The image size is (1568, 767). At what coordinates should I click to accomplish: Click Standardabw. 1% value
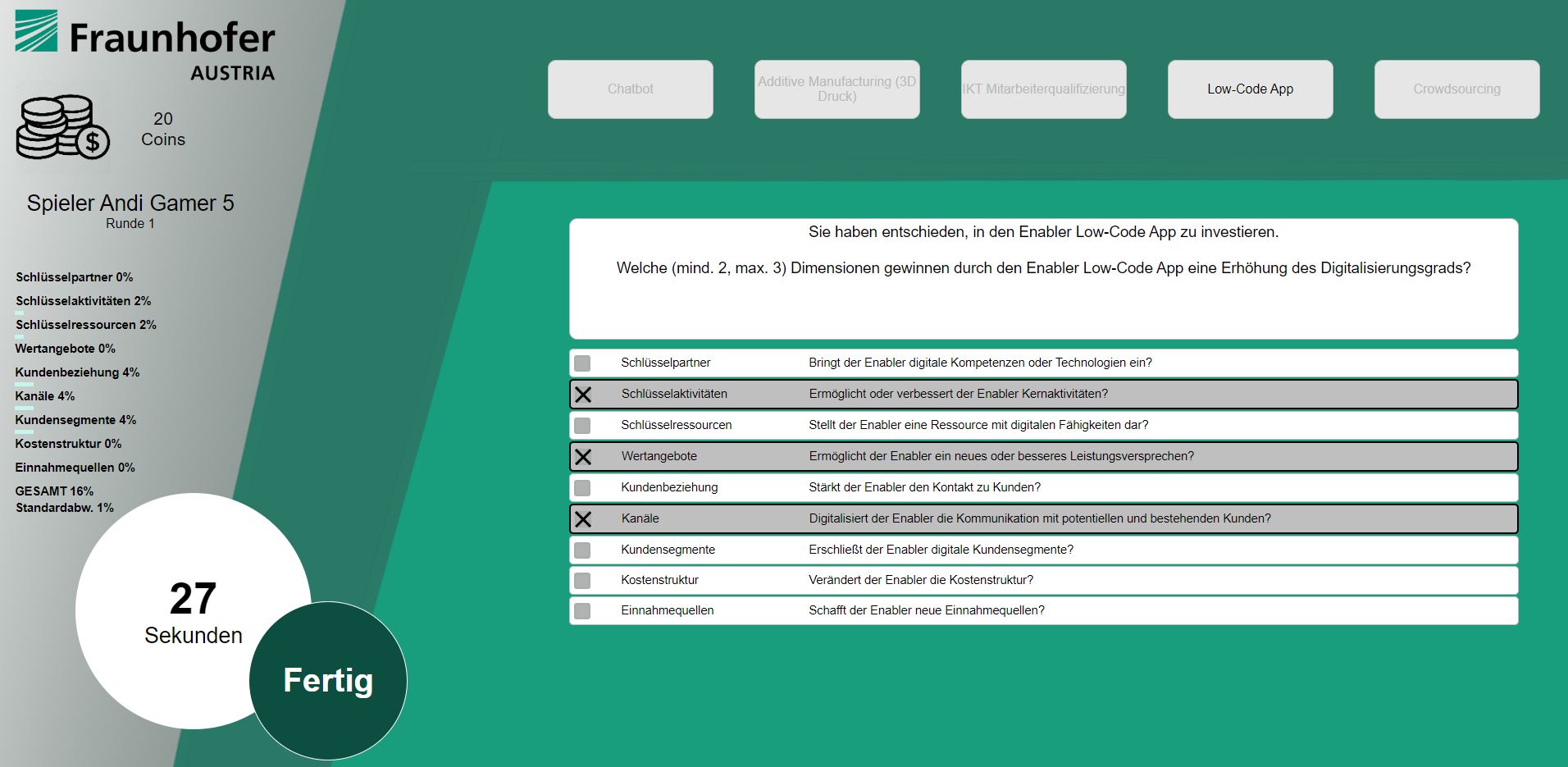[x=65, y=508]
